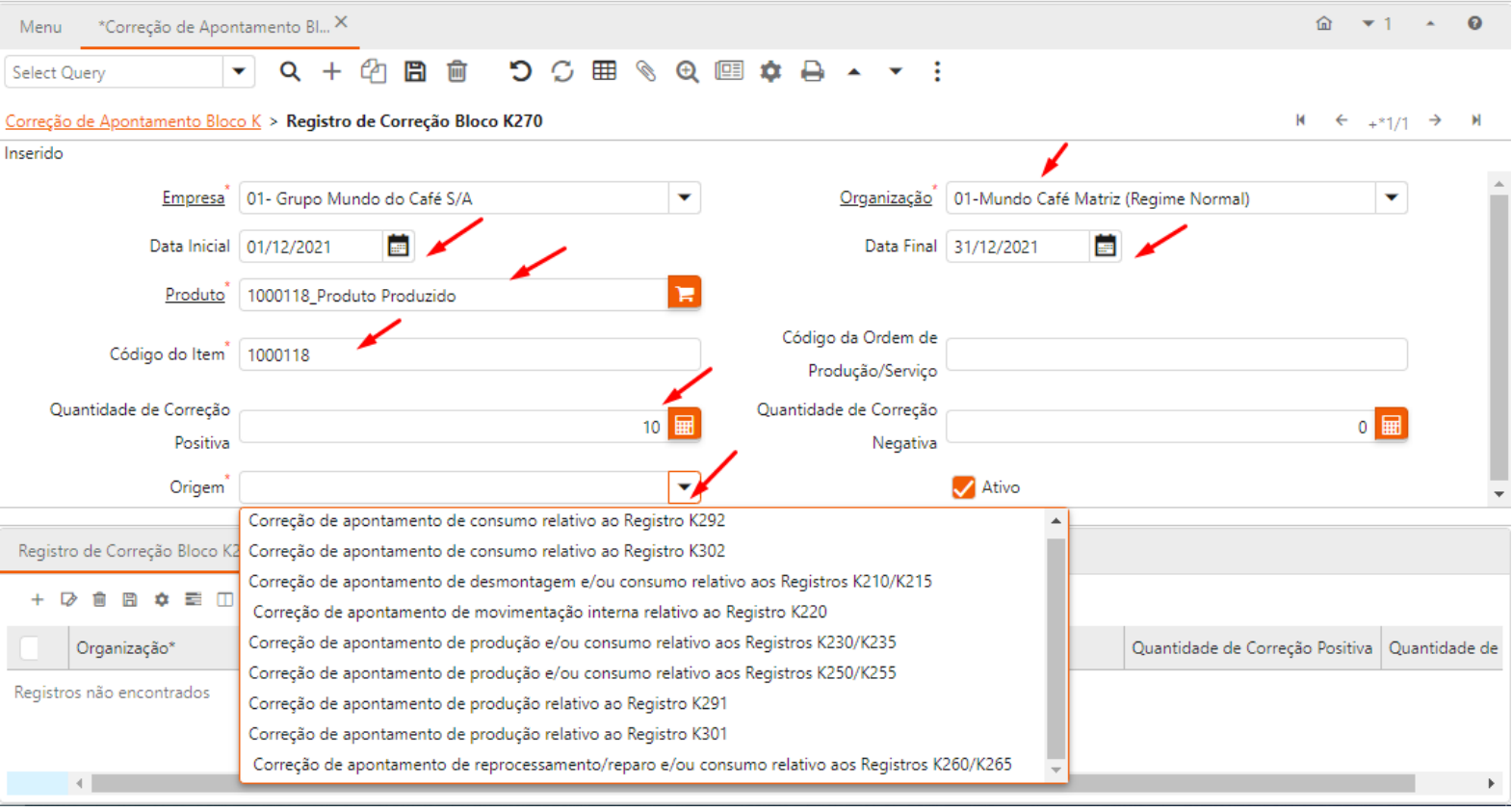This screenshot has width=1512, height=812.
Task: Open the Data Inicial calendar picker
Action: (x=398, y=247)
